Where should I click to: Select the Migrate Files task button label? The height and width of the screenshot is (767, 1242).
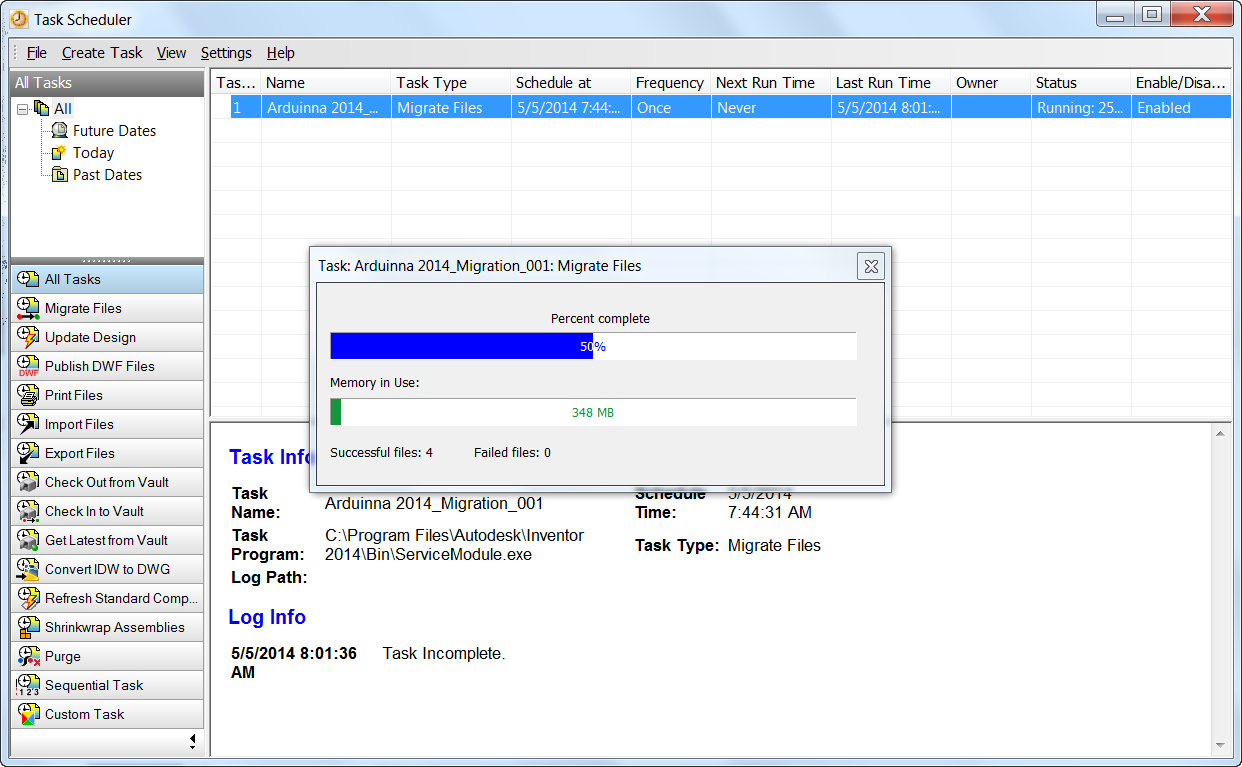click(83, 308)
